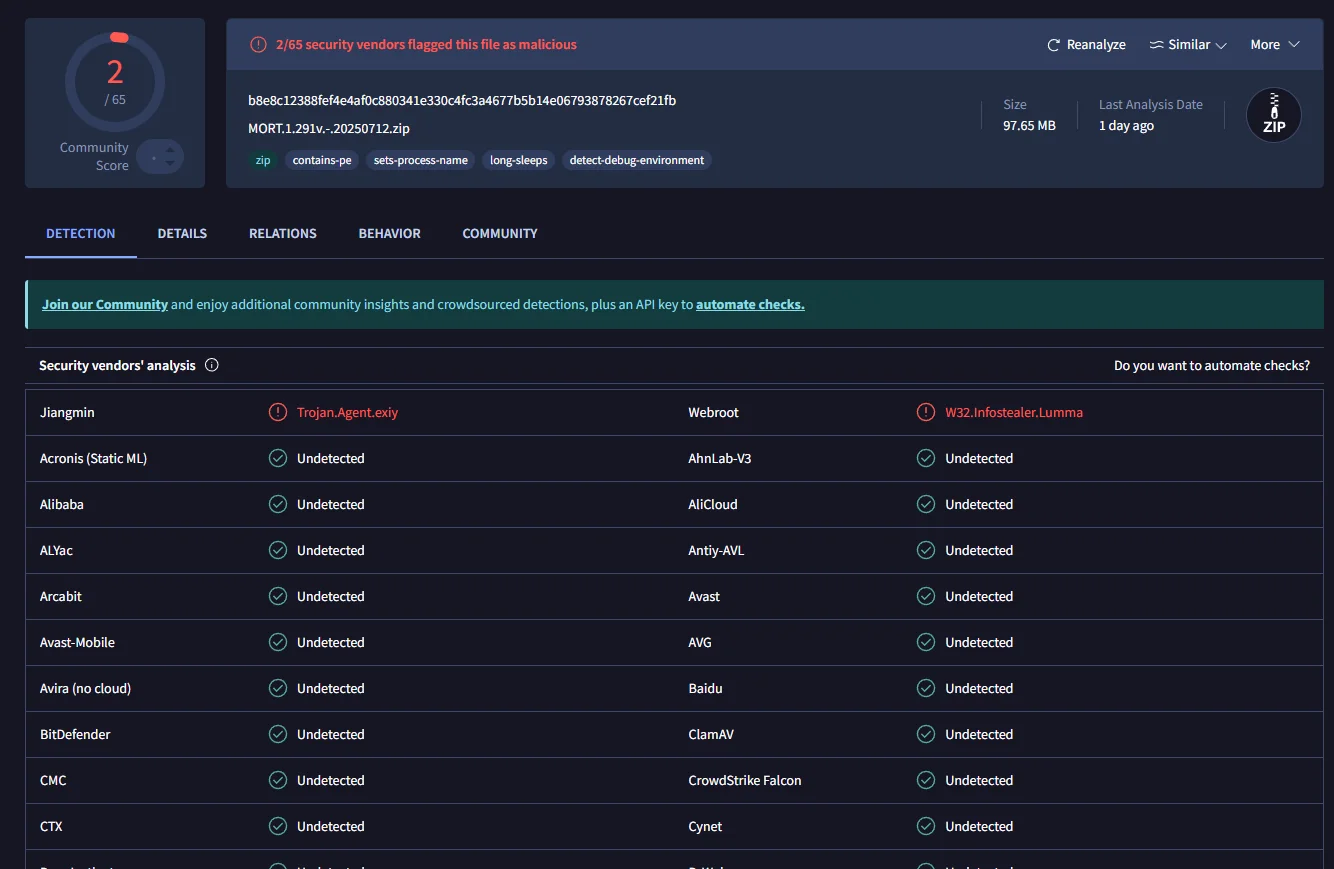Click the check icon in the CTX row
The width and height of the screenshot is (1334, 869).
pyautogui.click(x=278, y=826)
